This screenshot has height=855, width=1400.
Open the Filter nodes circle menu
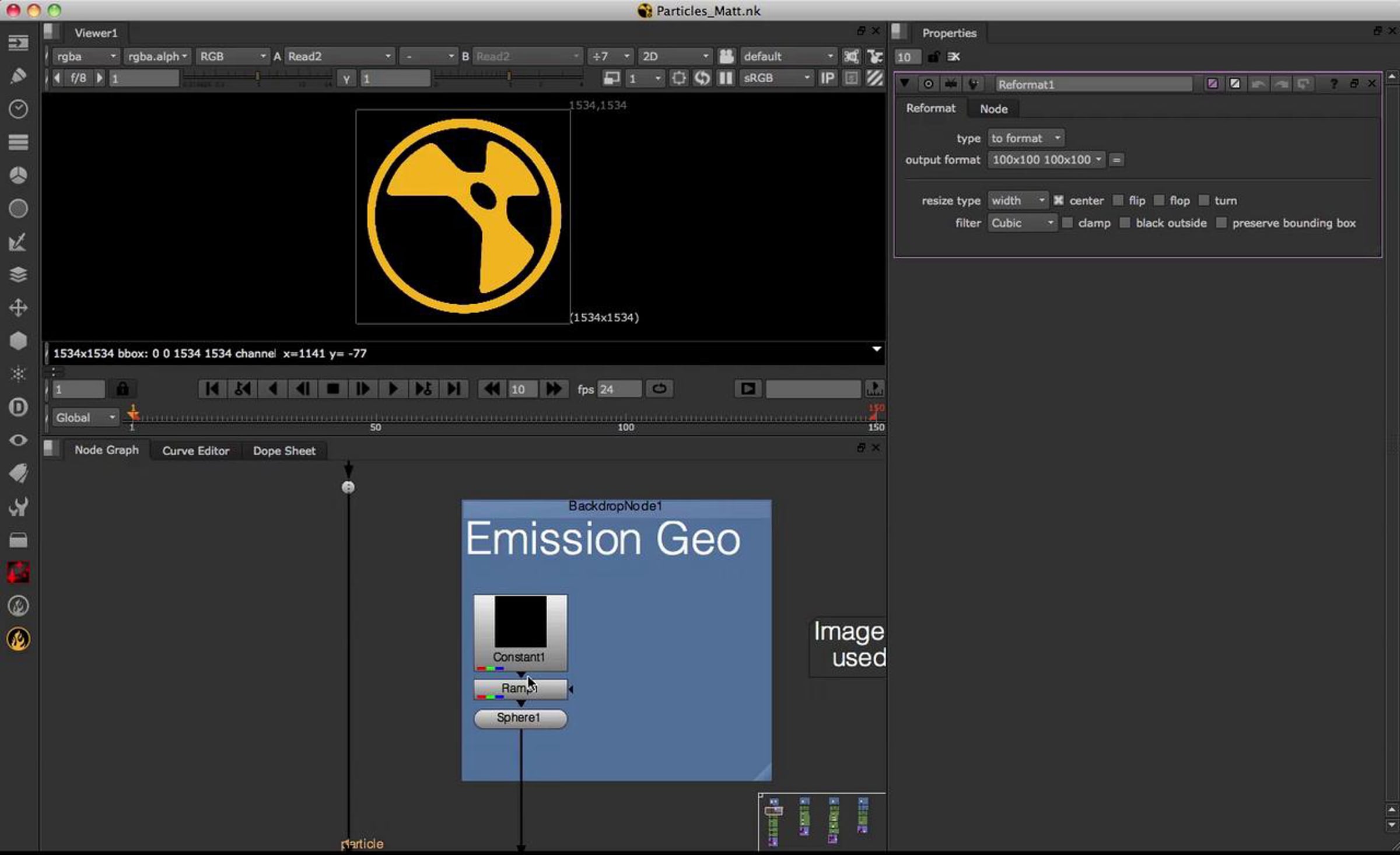point(18,209)
